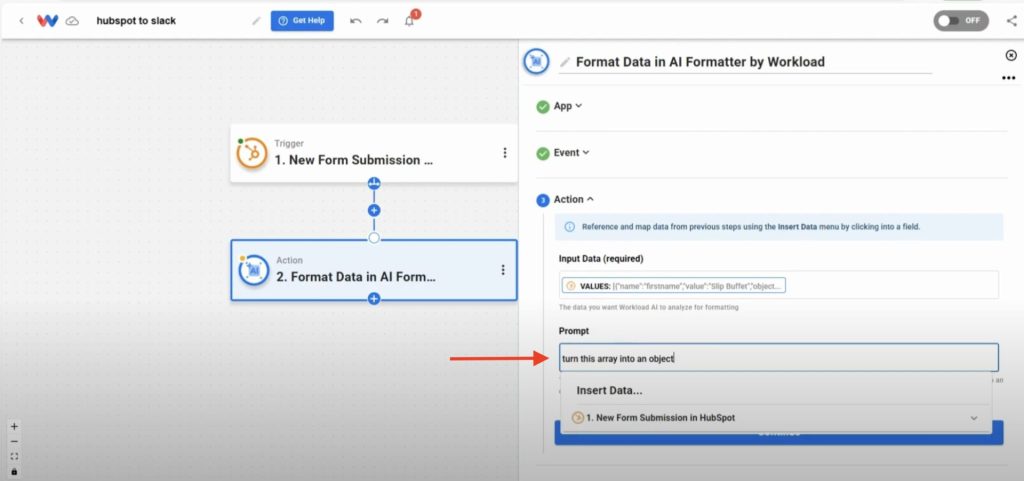The height and width of the screenshot is (481, 1024).
Task: Go back using the top-left arrow
Action: point(21,21)
